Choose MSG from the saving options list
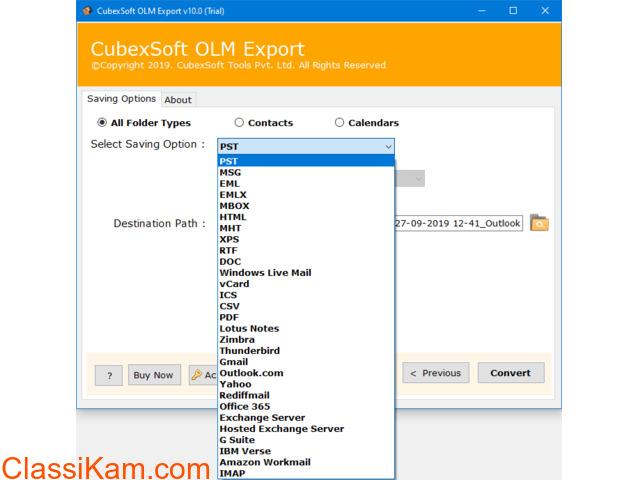Screen dimensions: 640x480 tap(306, 172)
